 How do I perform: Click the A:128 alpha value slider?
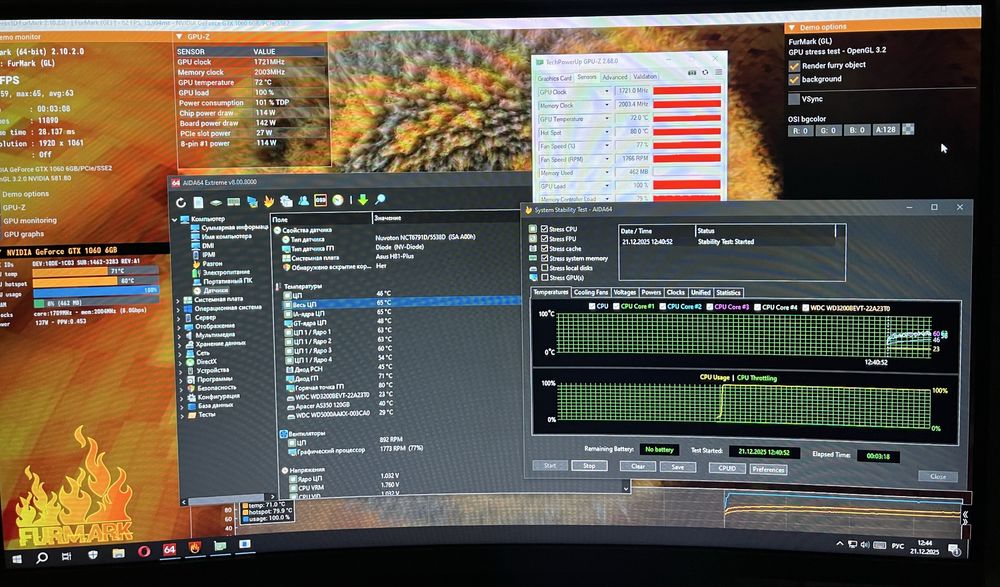[x=886, y=130]
